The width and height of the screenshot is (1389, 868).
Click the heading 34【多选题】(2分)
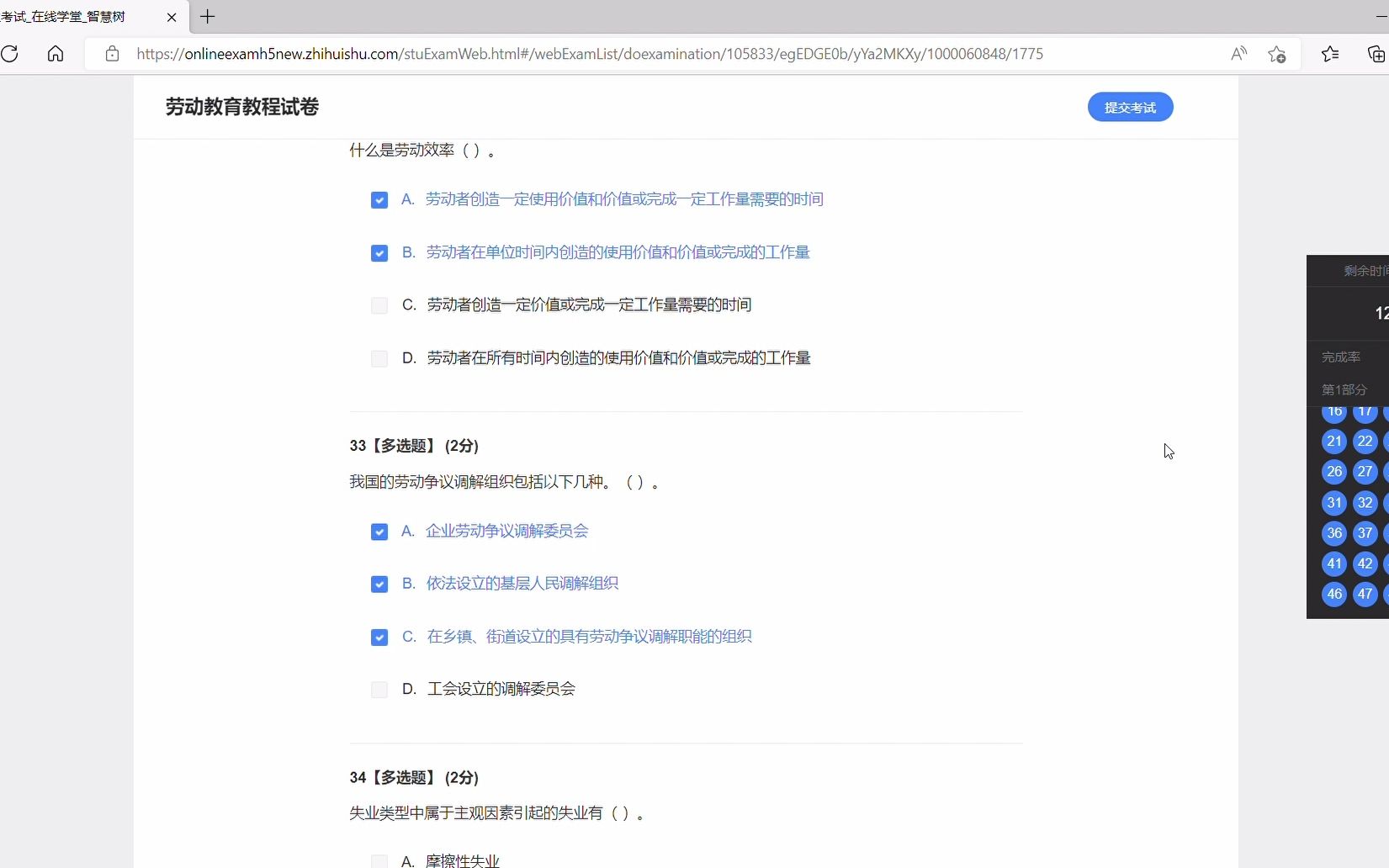pyautogui.click(x=414, y=778)
